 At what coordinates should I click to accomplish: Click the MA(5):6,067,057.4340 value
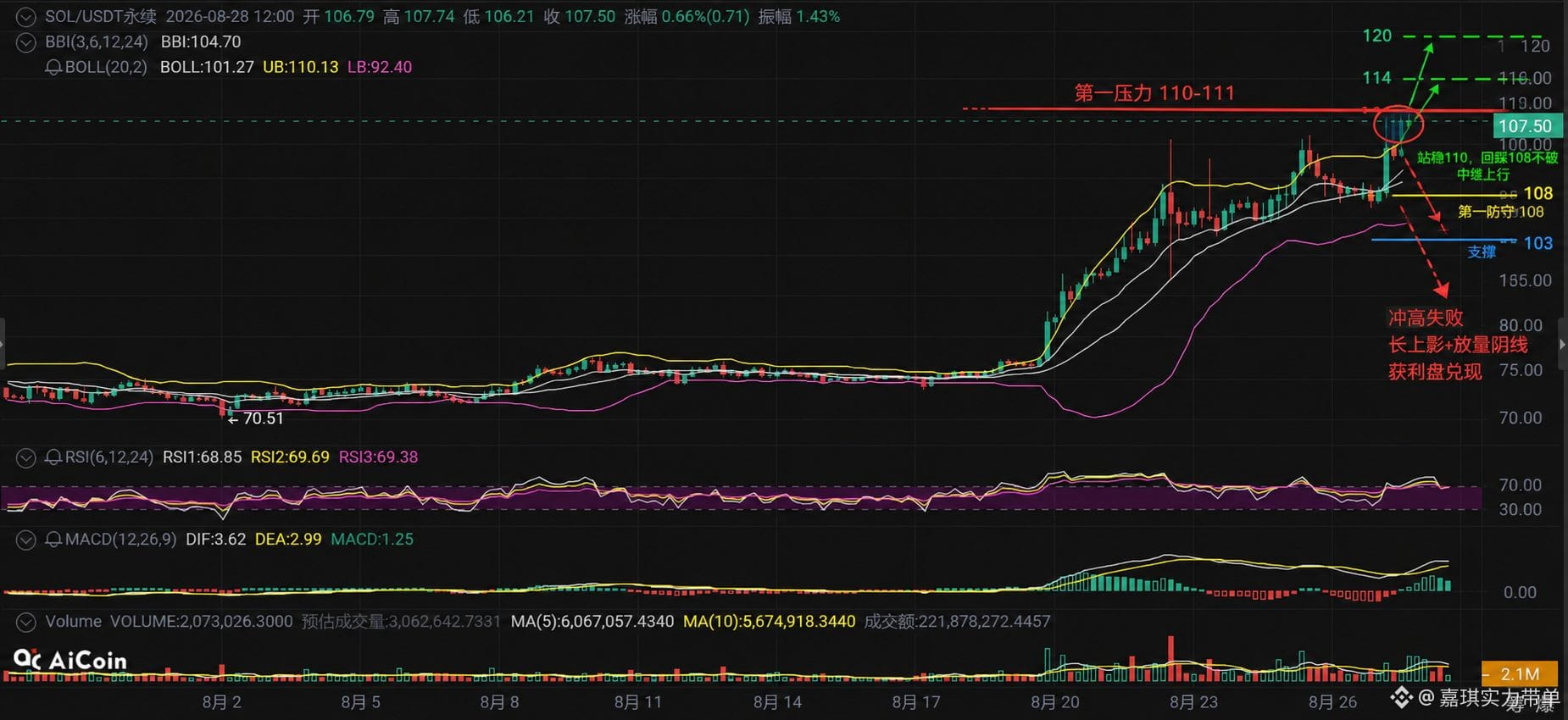click(x=592, y=622)
